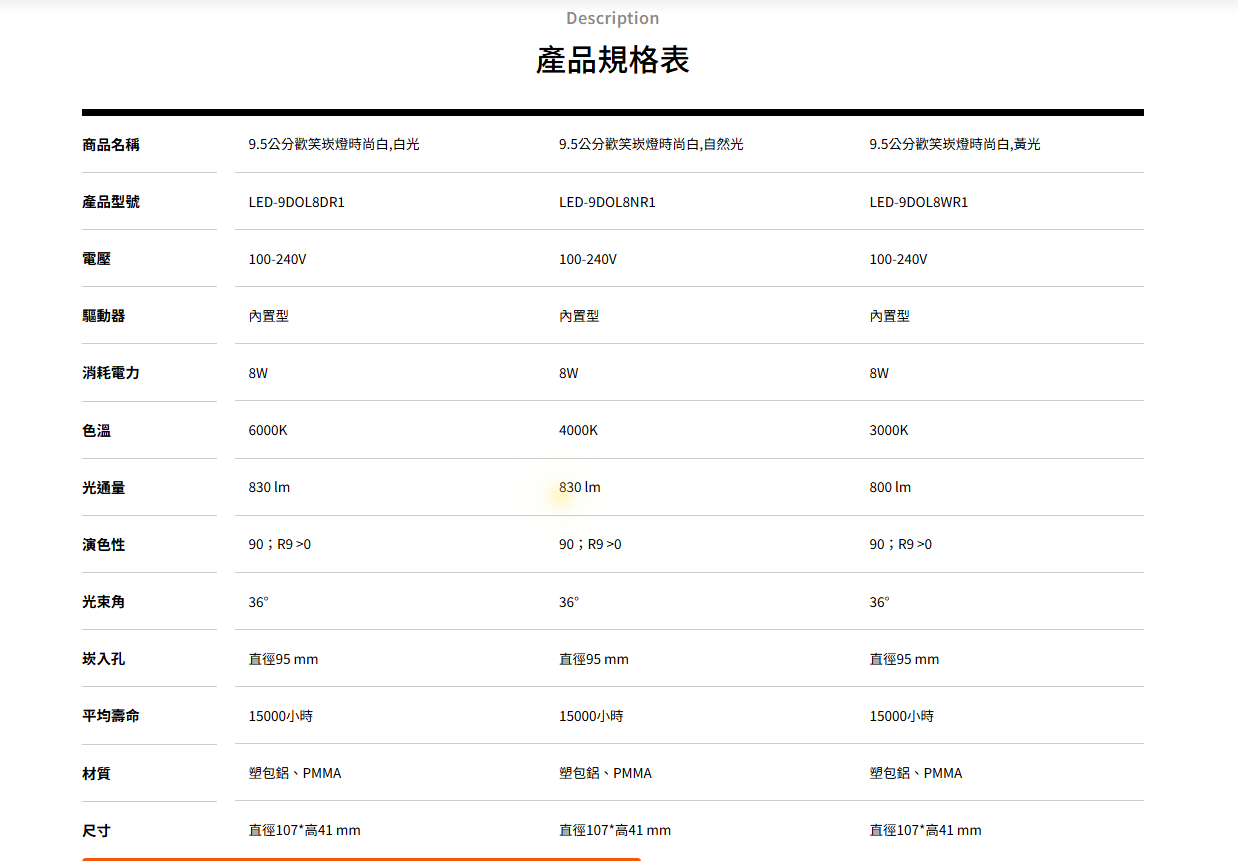Click the product name ending in 黃光

click(954, 145)
